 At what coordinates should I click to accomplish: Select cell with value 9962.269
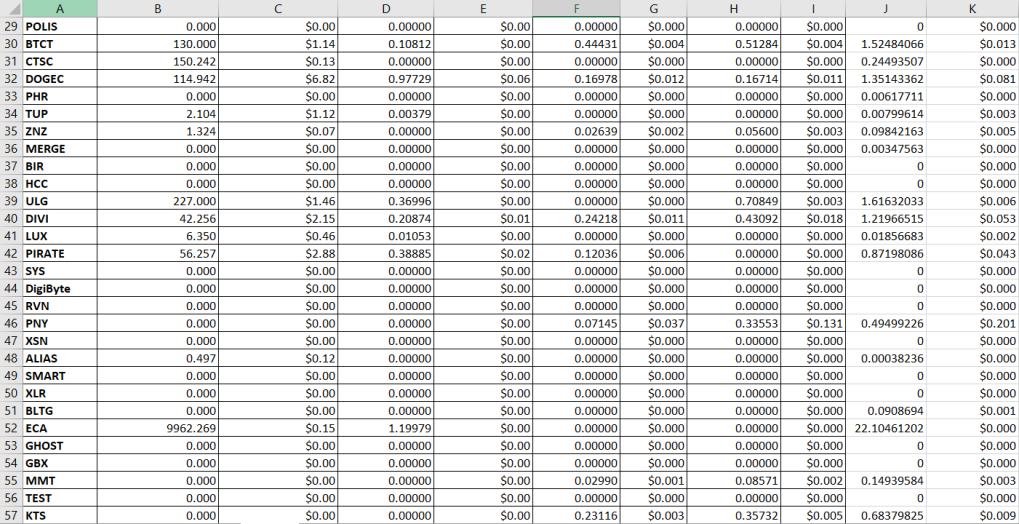pyautogui.click(x=158, y=428)
